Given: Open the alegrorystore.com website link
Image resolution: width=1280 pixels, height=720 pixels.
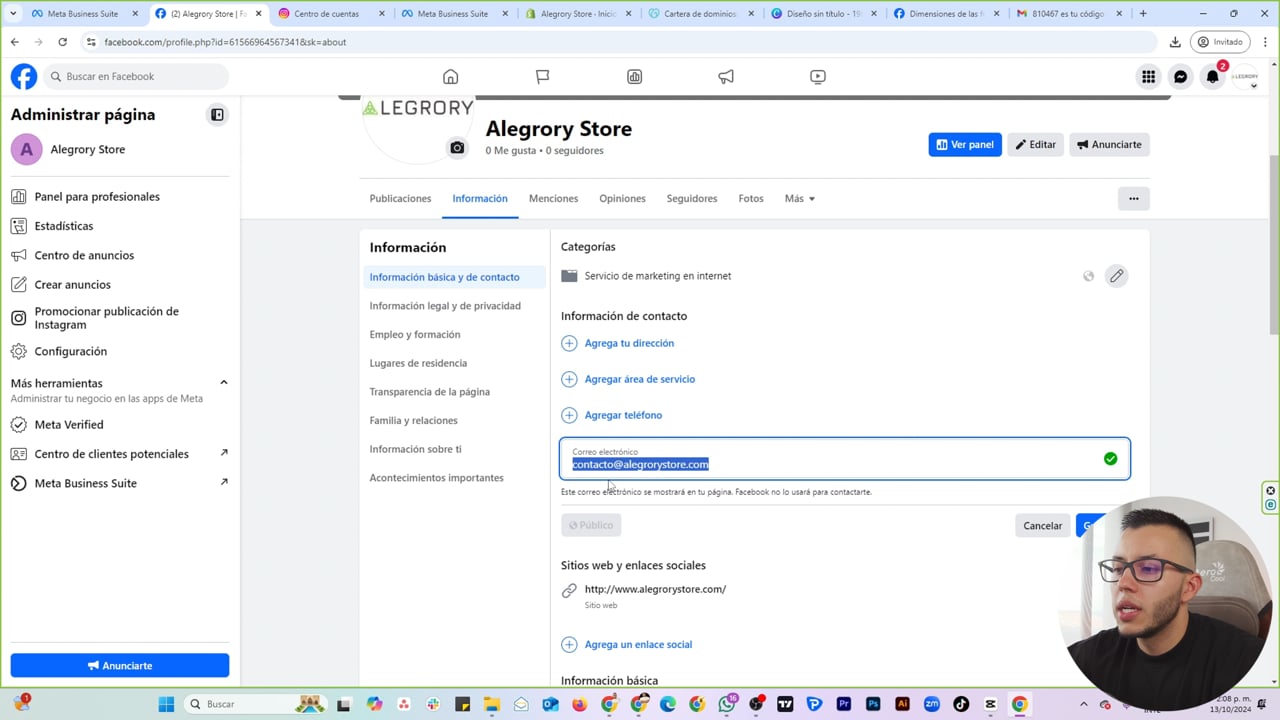Looking at the screenshot, I should click(655, 589).
